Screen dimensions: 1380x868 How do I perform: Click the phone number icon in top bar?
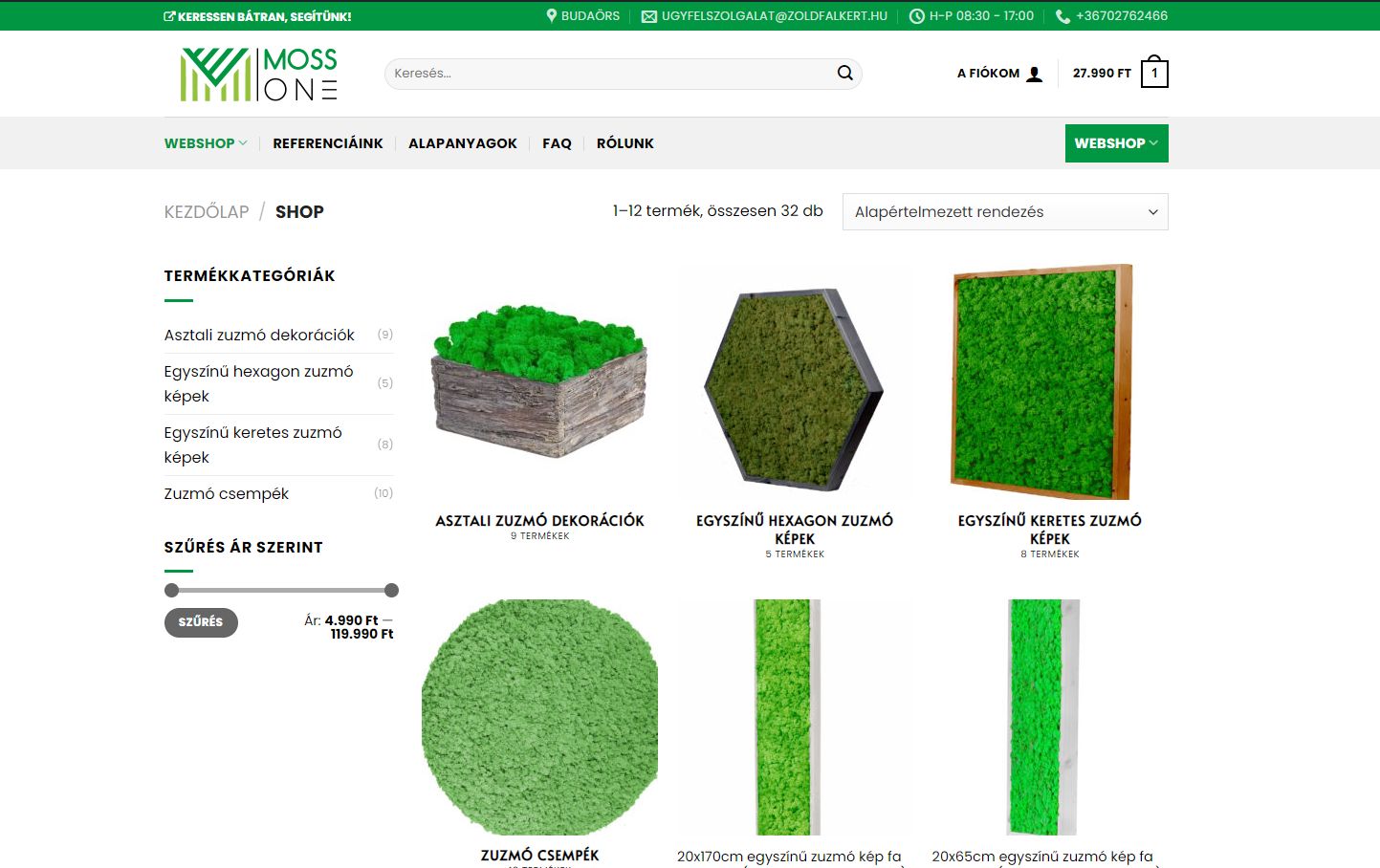click(1062, 16)
